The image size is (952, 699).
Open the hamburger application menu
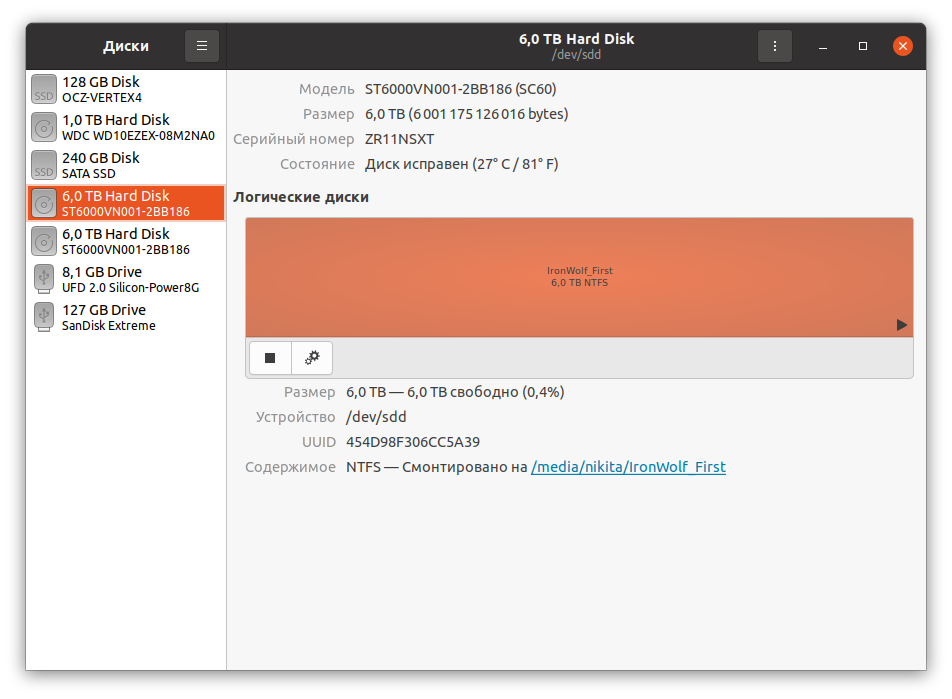[202, 46]
